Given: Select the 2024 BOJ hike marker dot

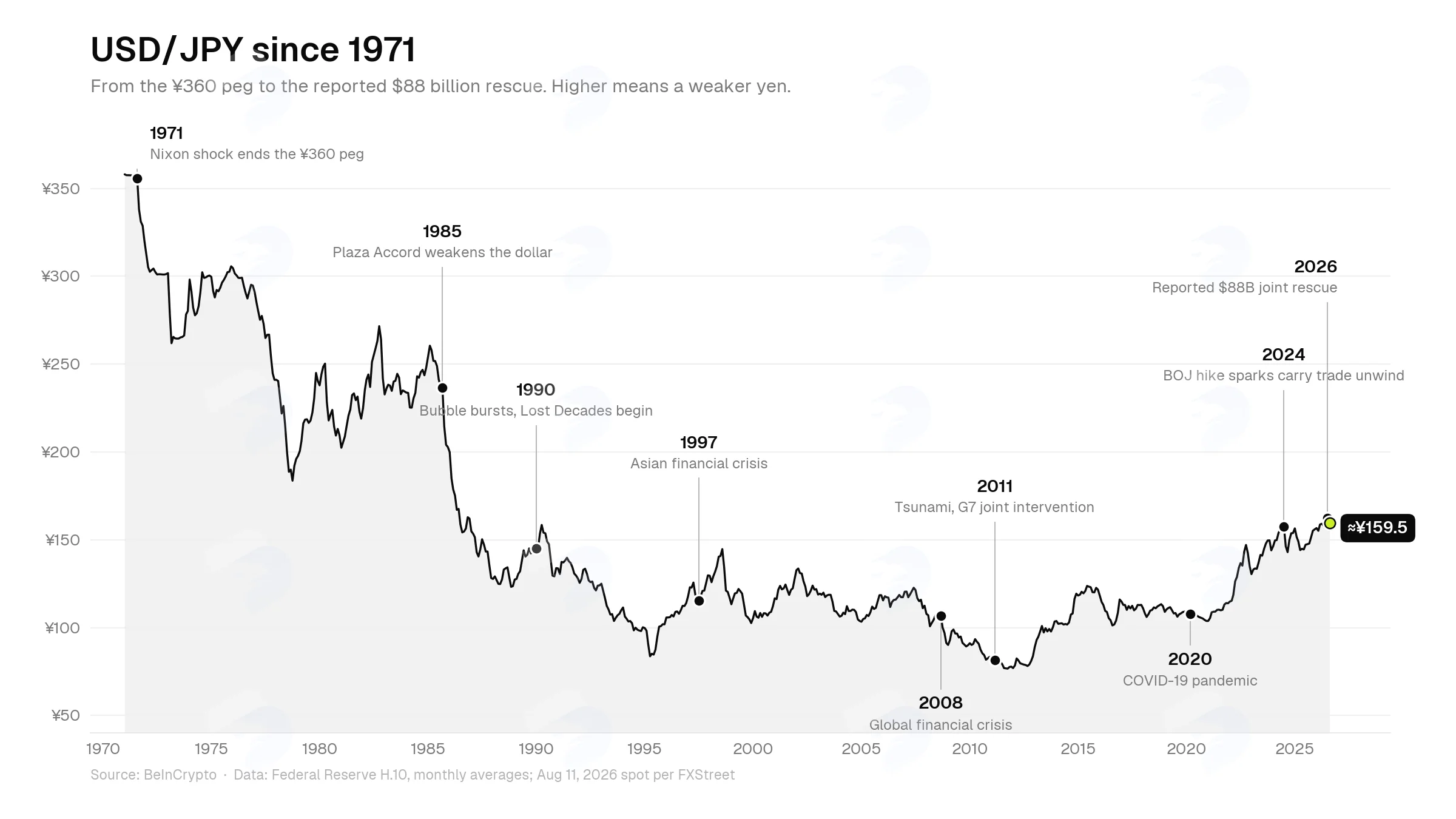Looking at the screenshot, I should tap(1284, 527).
